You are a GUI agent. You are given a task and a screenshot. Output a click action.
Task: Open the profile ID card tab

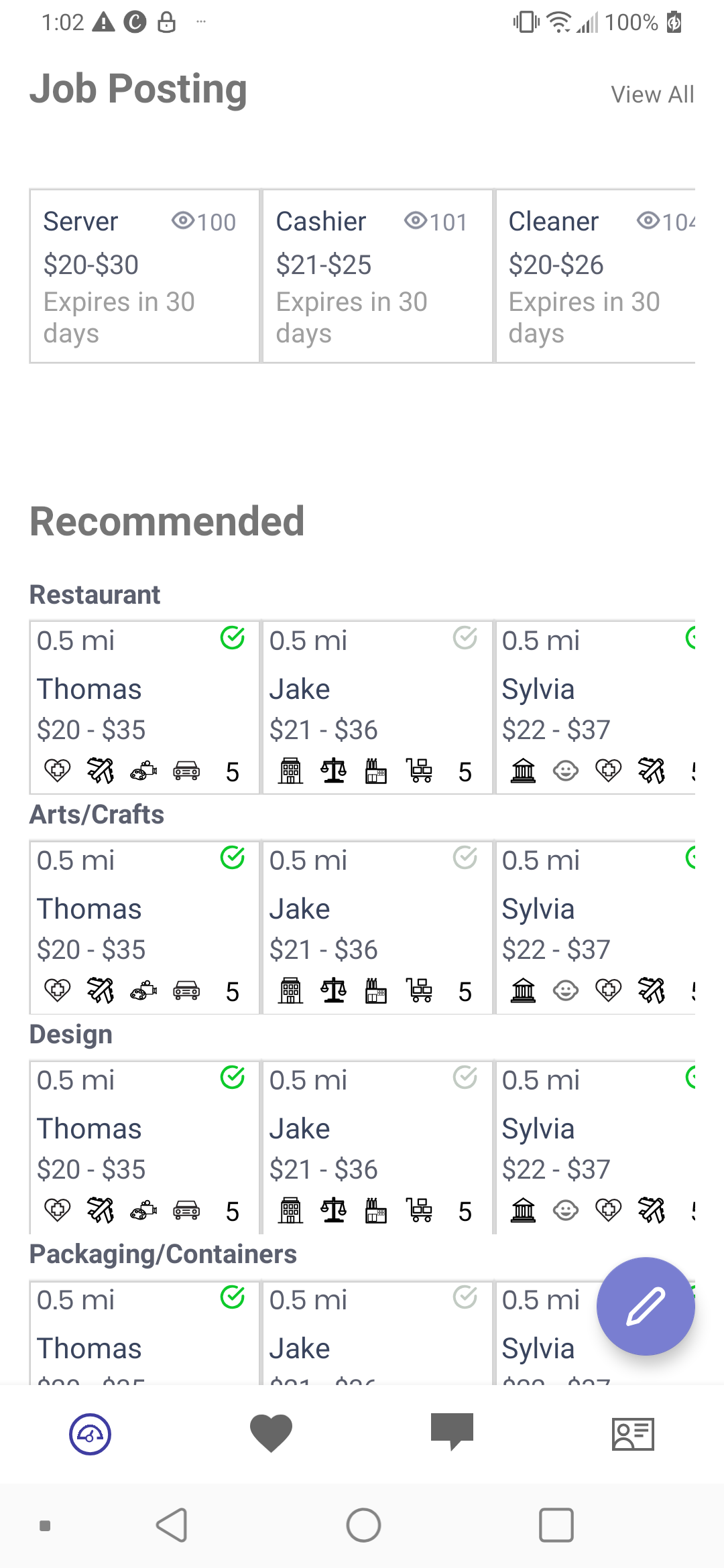coord(633,1434)
